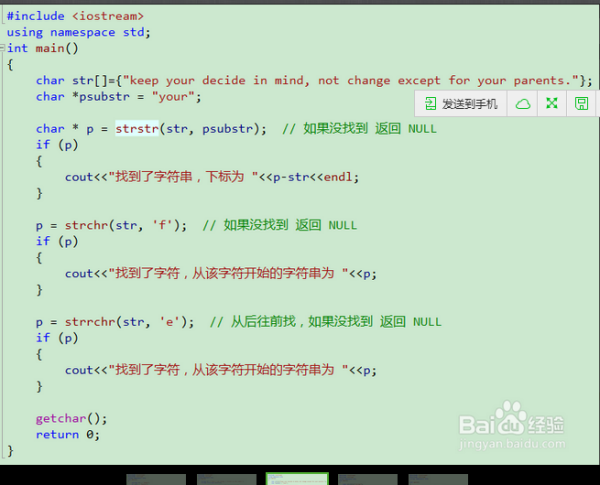
Task: Open the fourth thumbnail in the filmstrip
Action: 368,479
